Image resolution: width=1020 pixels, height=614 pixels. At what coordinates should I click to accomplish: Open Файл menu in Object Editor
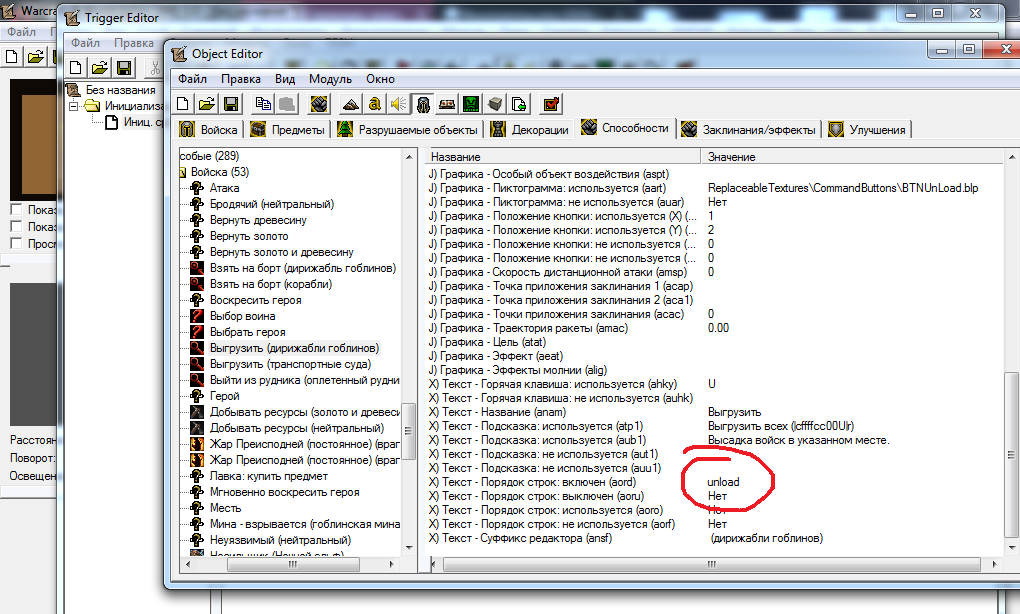(x=193, y=79)
